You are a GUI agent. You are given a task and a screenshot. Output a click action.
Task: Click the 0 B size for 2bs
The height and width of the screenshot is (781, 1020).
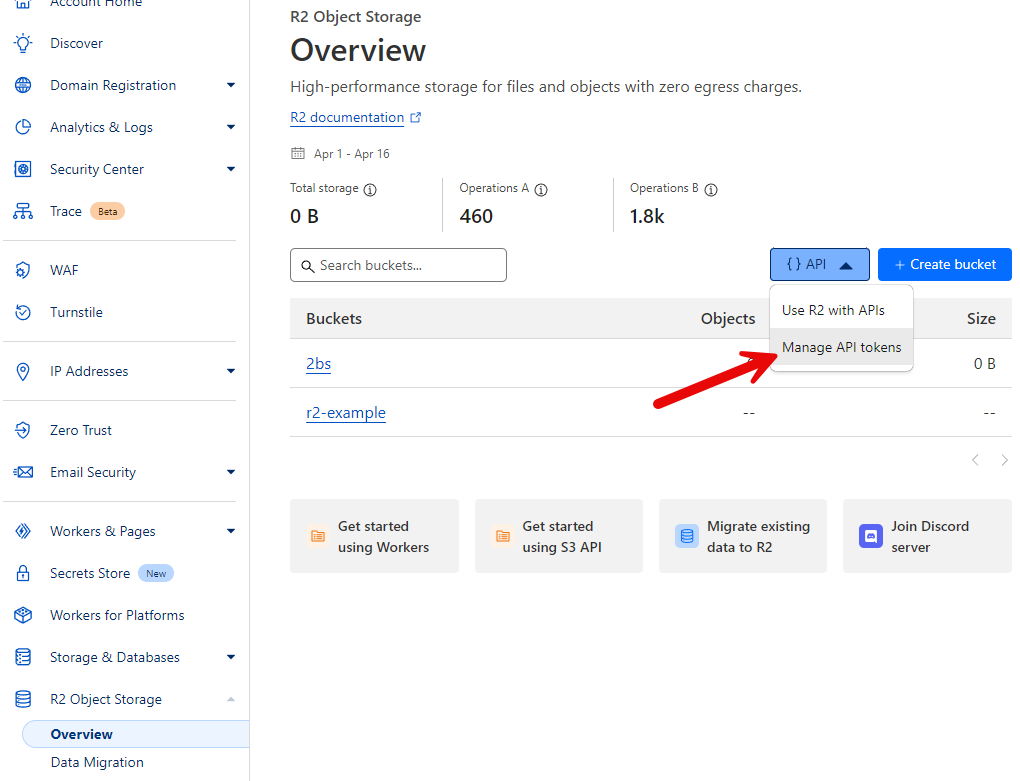pyautogui.click(x=984, y=364)
